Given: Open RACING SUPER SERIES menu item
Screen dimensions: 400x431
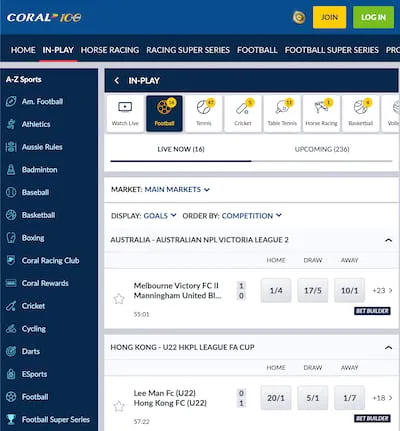Looking at the screenshot, I should [x=188, y=50].
